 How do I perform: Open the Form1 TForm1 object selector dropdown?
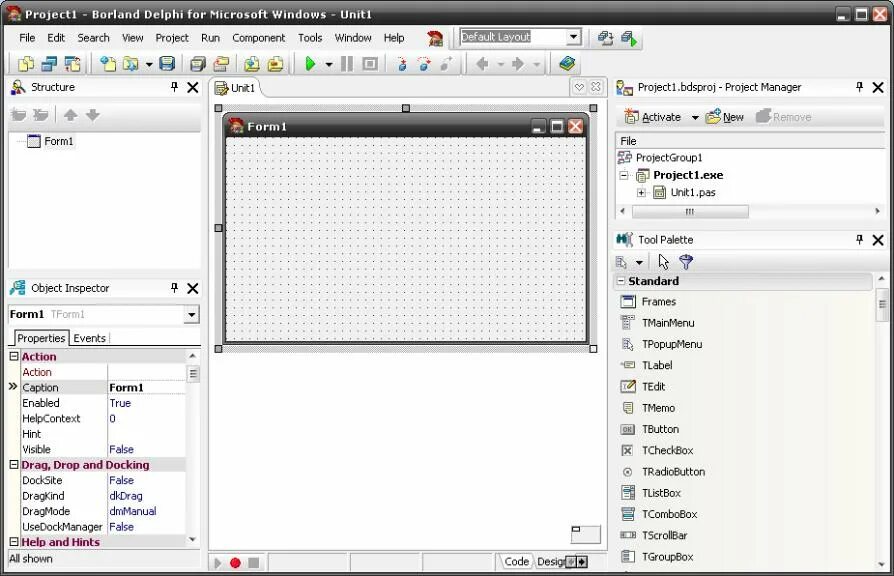[192, 314]
